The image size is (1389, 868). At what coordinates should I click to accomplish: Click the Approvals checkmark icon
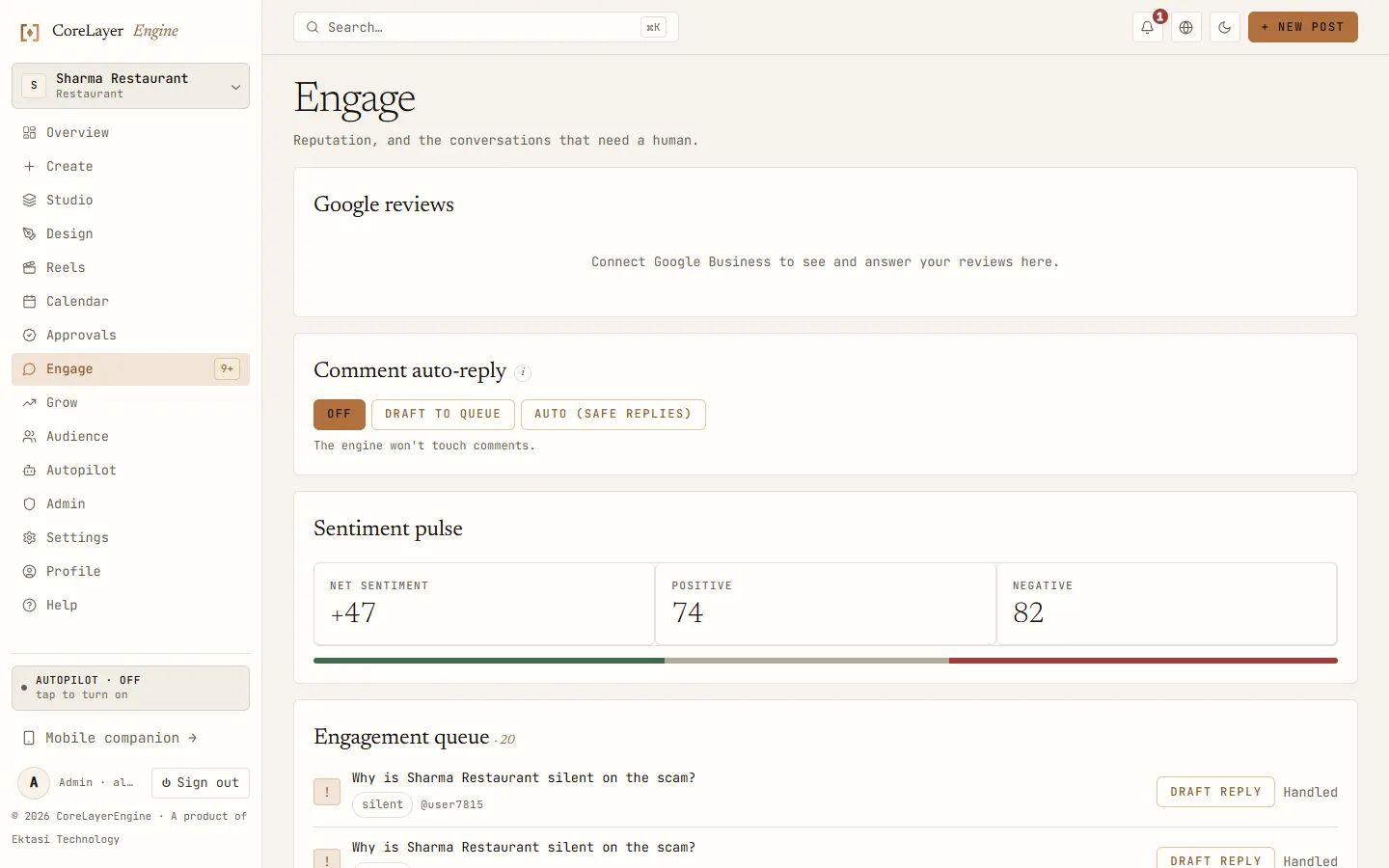pos(29,336)
